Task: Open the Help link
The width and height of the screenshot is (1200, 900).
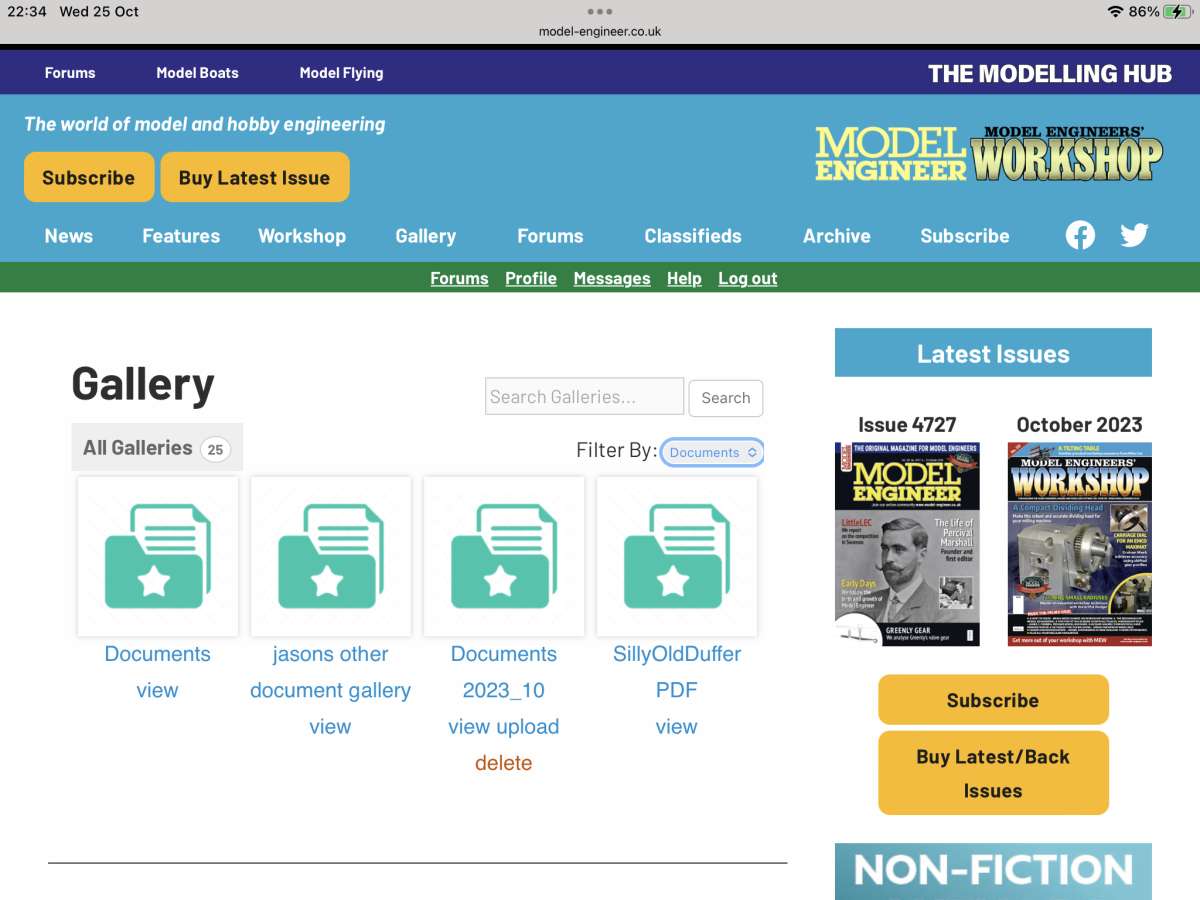Action: click(684, 278)
